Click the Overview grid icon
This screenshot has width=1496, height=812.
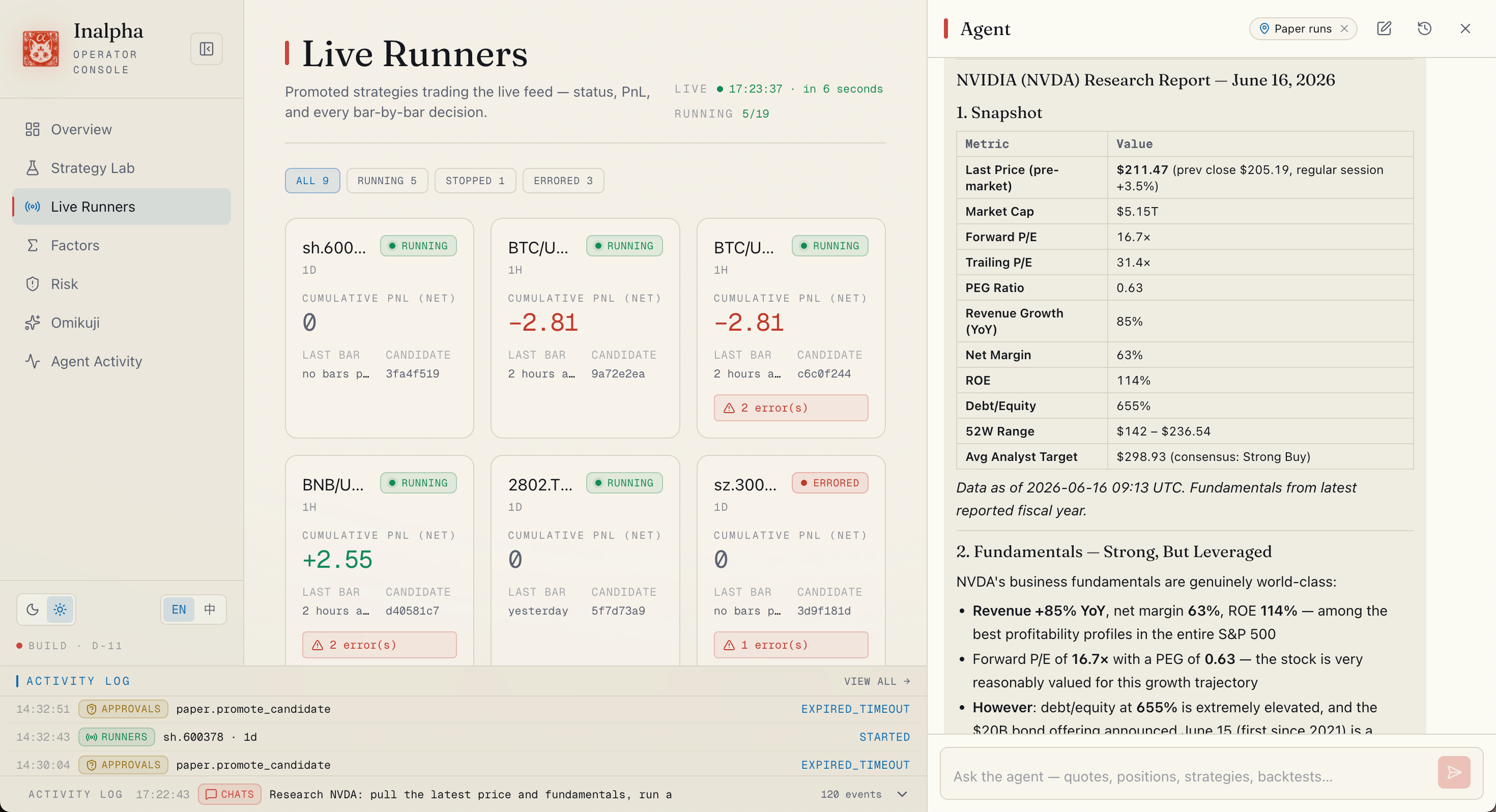pos(33,129)
